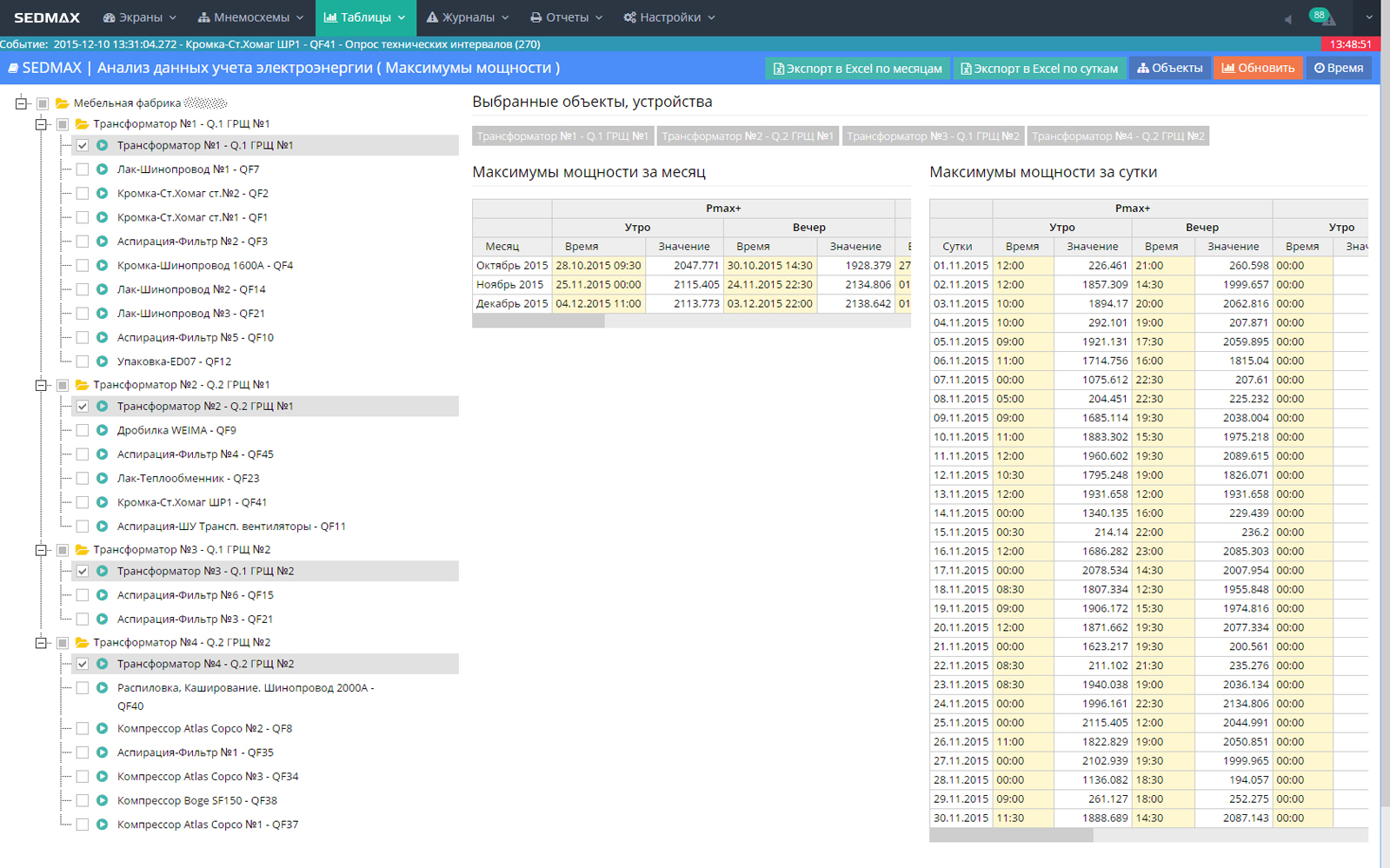1390x868 pixels.
Task: Click the notification bell icon with badge 88
Action: 1322,17
